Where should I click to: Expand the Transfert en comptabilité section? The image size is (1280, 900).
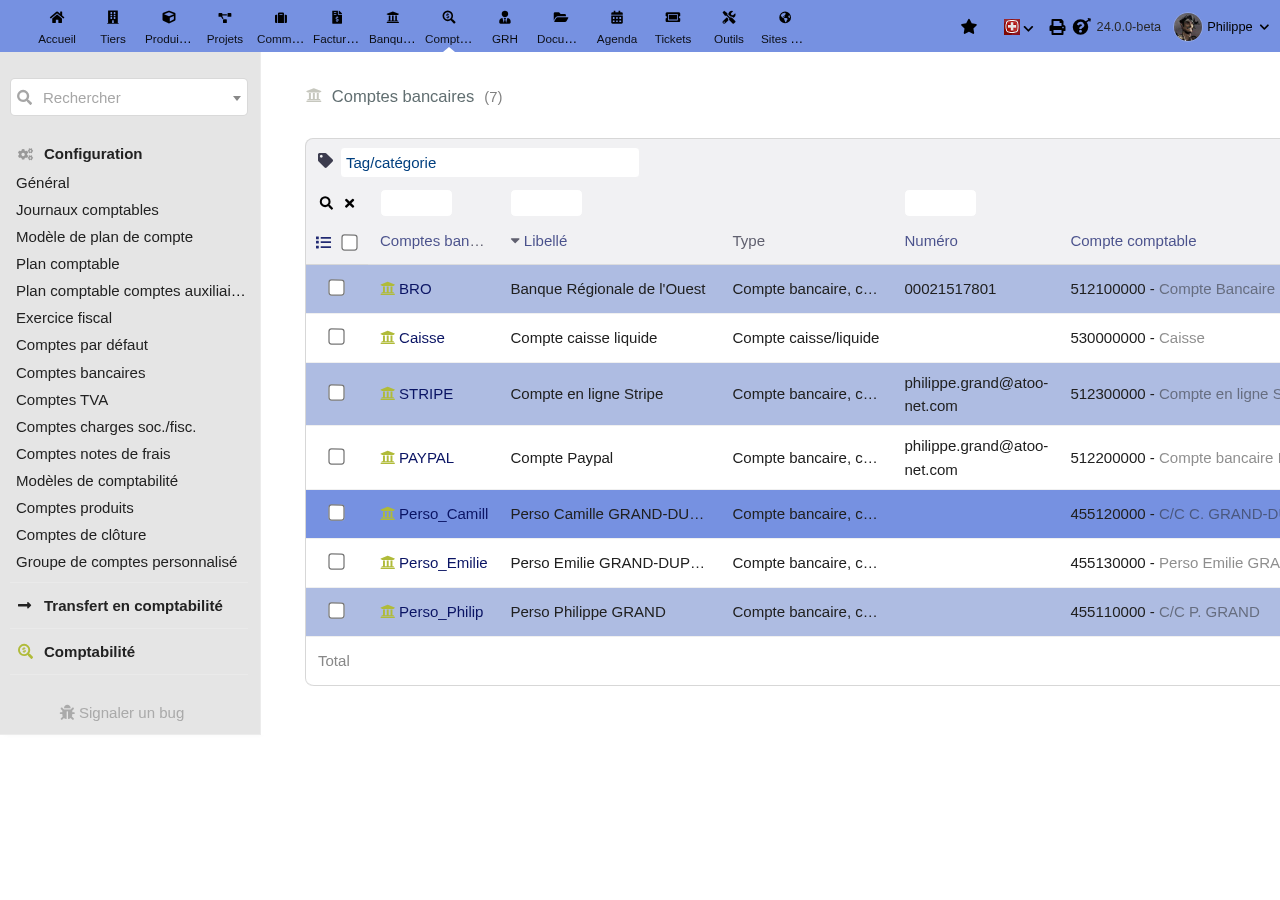[133, 606]
